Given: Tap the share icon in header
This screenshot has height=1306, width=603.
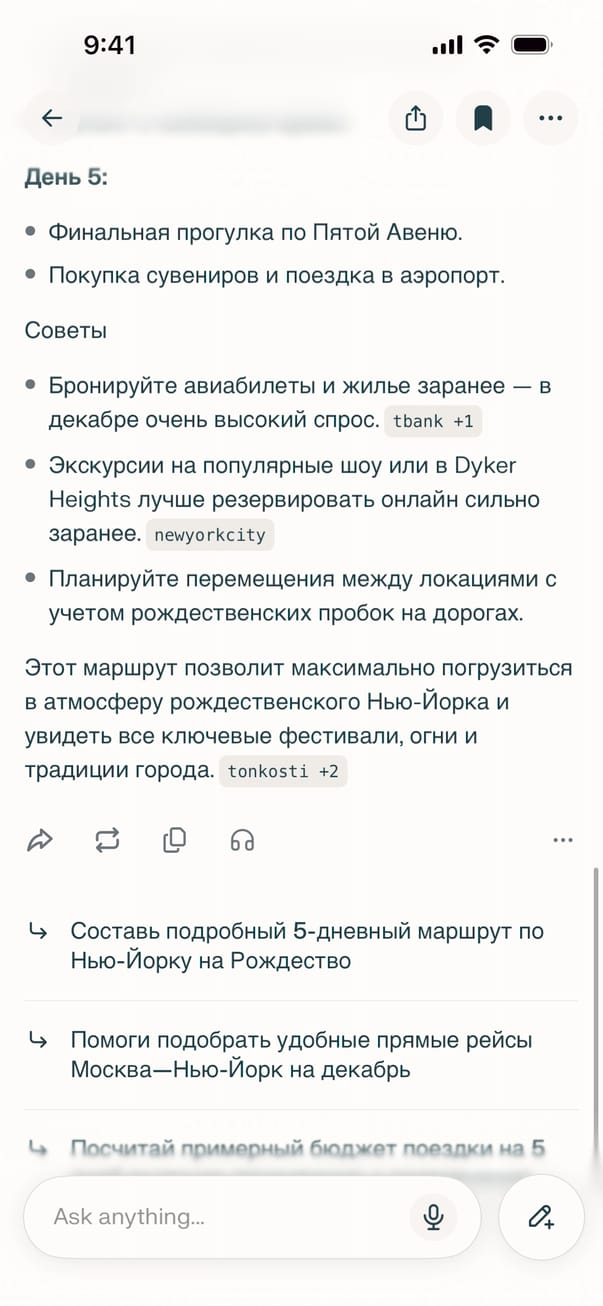Looking at the screenshot, I should [x=416, y=118].
